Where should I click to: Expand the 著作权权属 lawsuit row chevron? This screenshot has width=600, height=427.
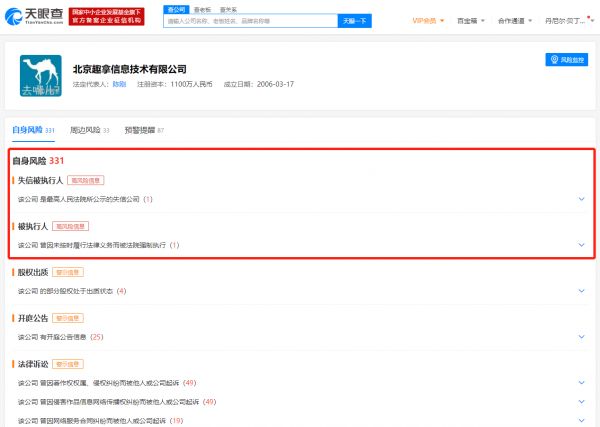coord(581,383)
